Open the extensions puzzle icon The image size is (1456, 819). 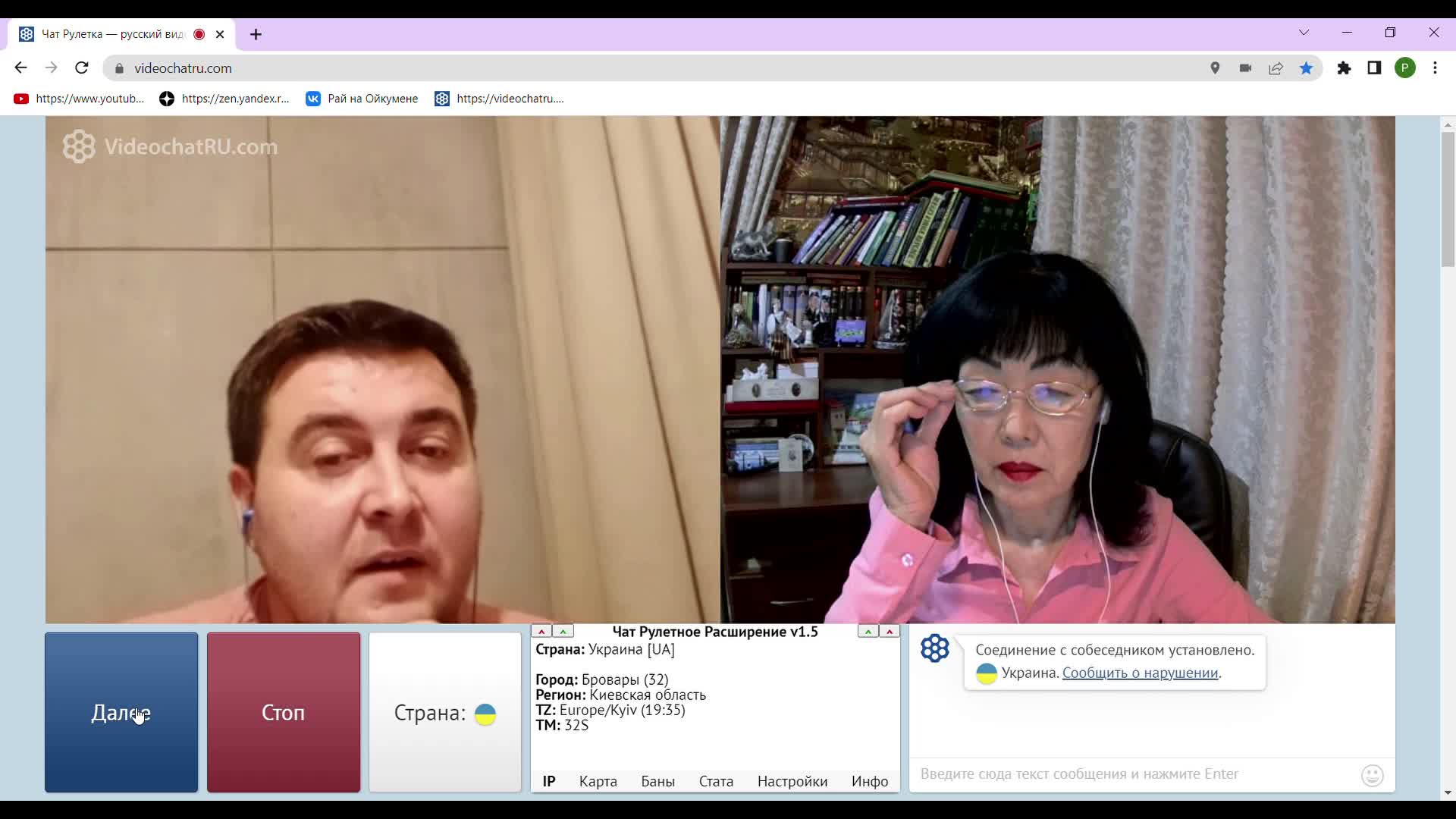(1344, 68)
